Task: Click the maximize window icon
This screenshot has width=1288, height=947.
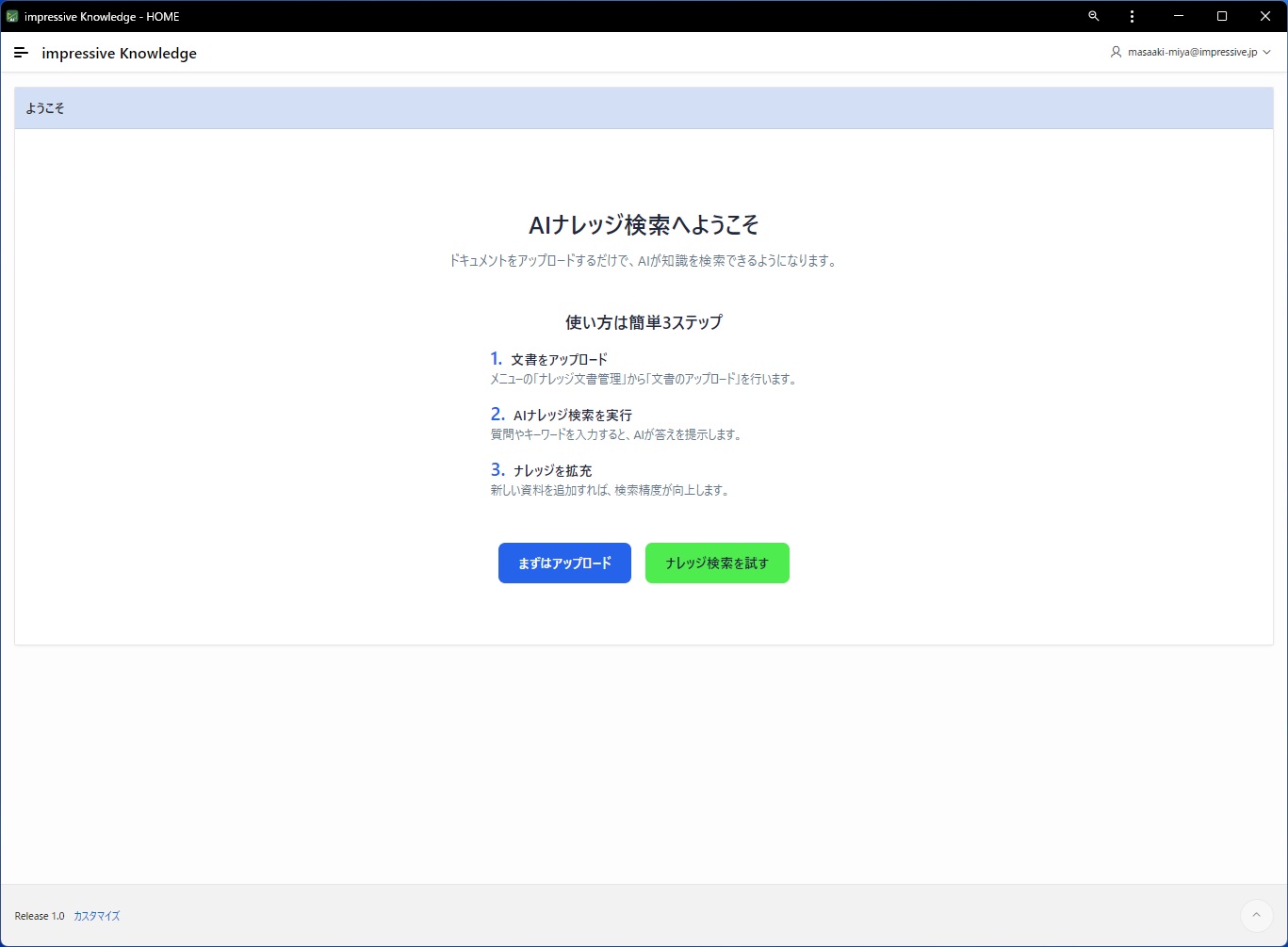Action: (1222, 16)
